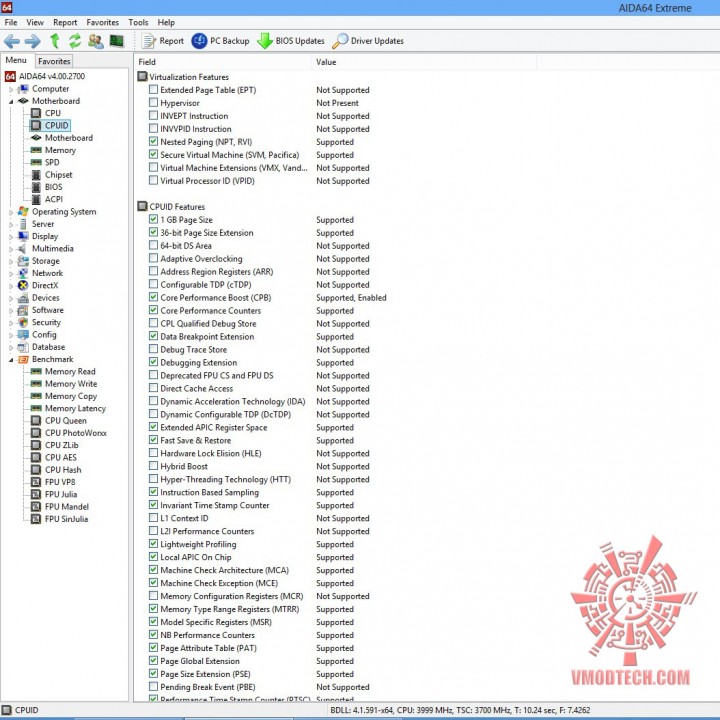720x720 pixels.
Task: Expand the Storage tree node
Action: pyautogui.click(x=11, y=261)
